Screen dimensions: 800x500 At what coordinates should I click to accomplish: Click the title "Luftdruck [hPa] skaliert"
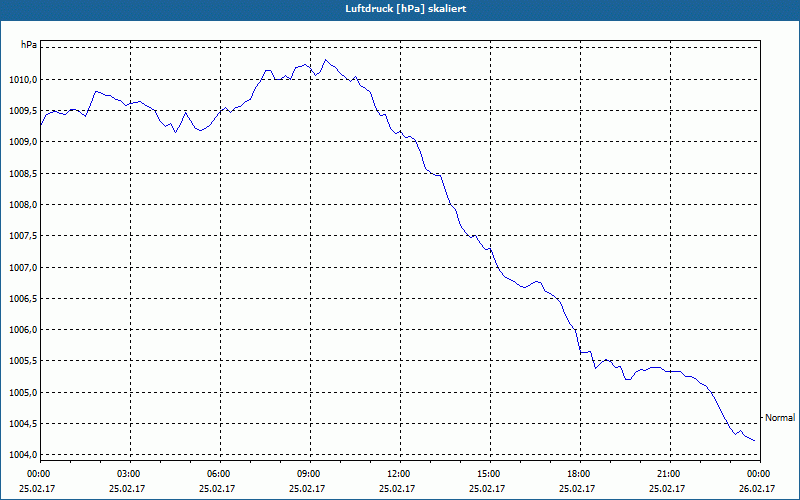pyautogui.click(x=406, y=9)
